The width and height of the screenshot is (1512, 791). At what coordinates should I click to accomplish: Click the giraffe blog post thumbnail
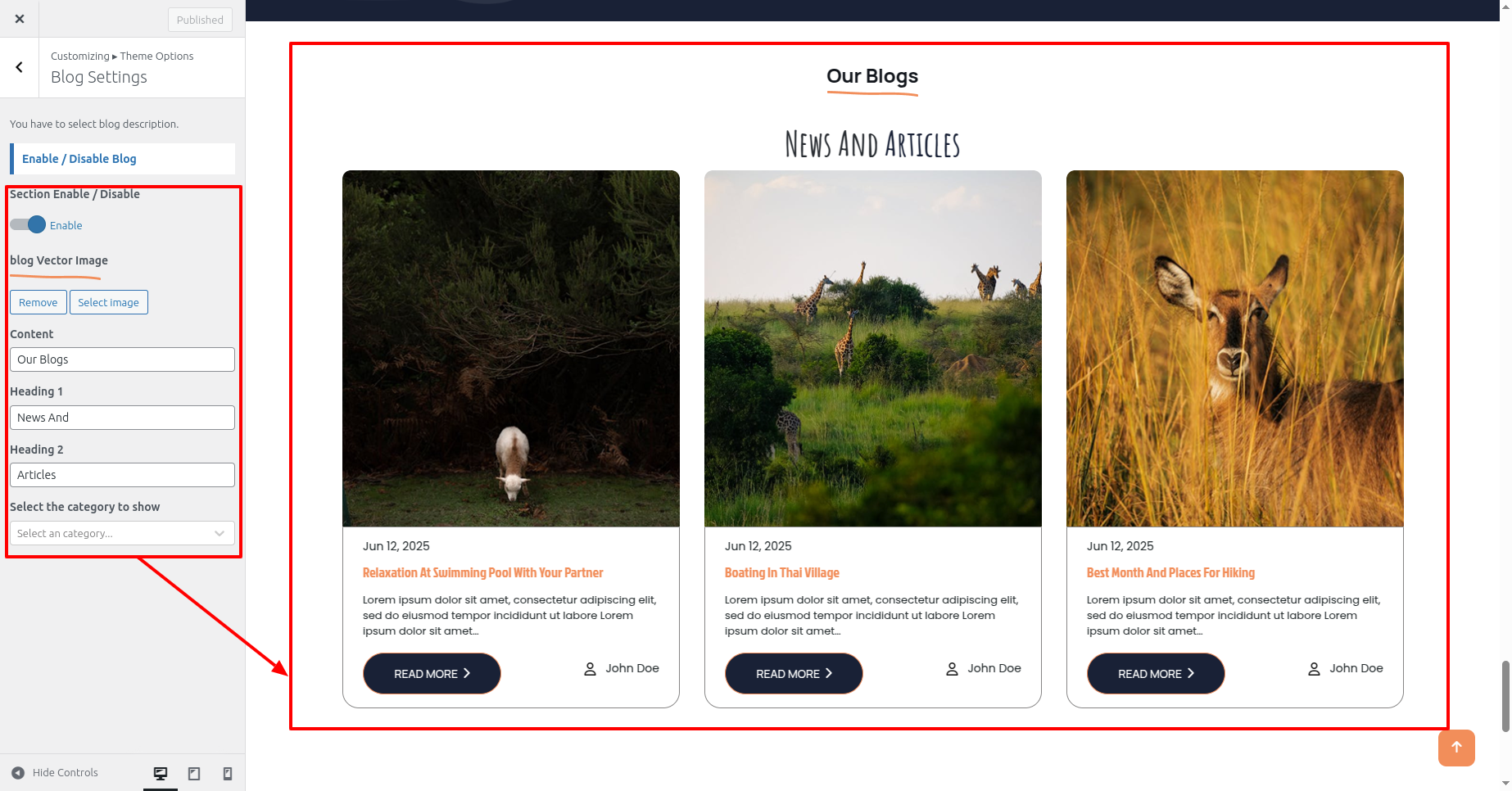coord(873,348)
